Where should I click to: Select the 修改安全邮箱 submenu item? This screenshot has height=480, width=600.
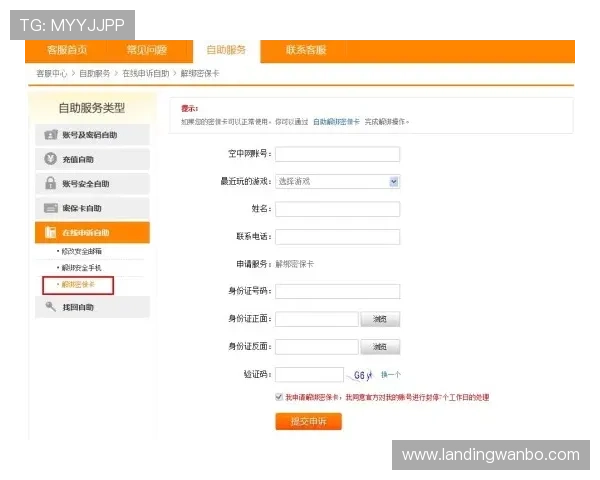point(80,251)
